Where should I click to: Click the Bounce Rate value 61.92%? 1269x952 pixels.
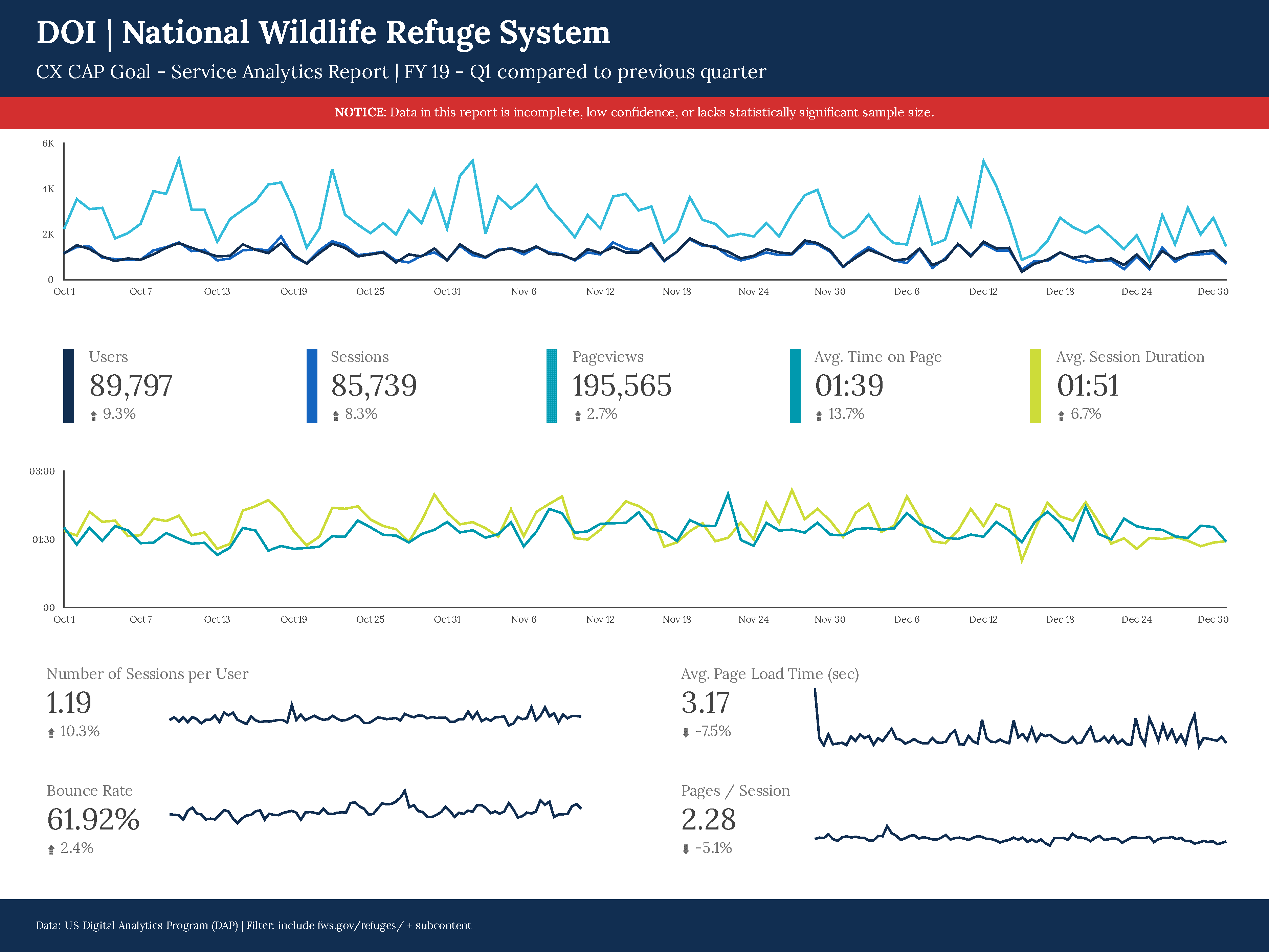point(93,819)
